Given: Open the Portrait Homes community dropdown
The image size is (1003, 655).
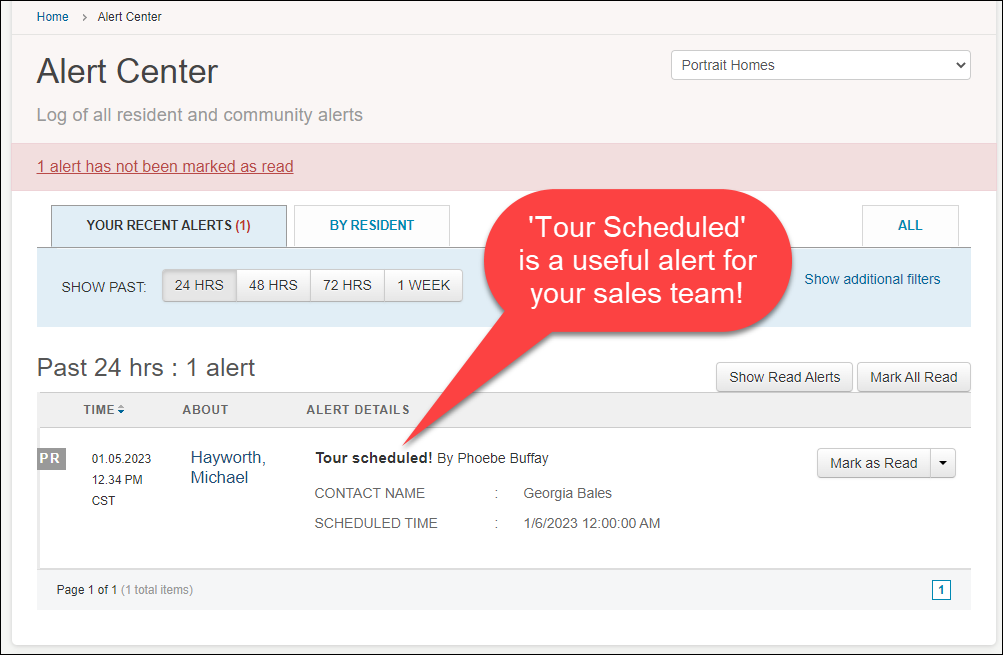Looking at the screenshot, I should [821, 65].
